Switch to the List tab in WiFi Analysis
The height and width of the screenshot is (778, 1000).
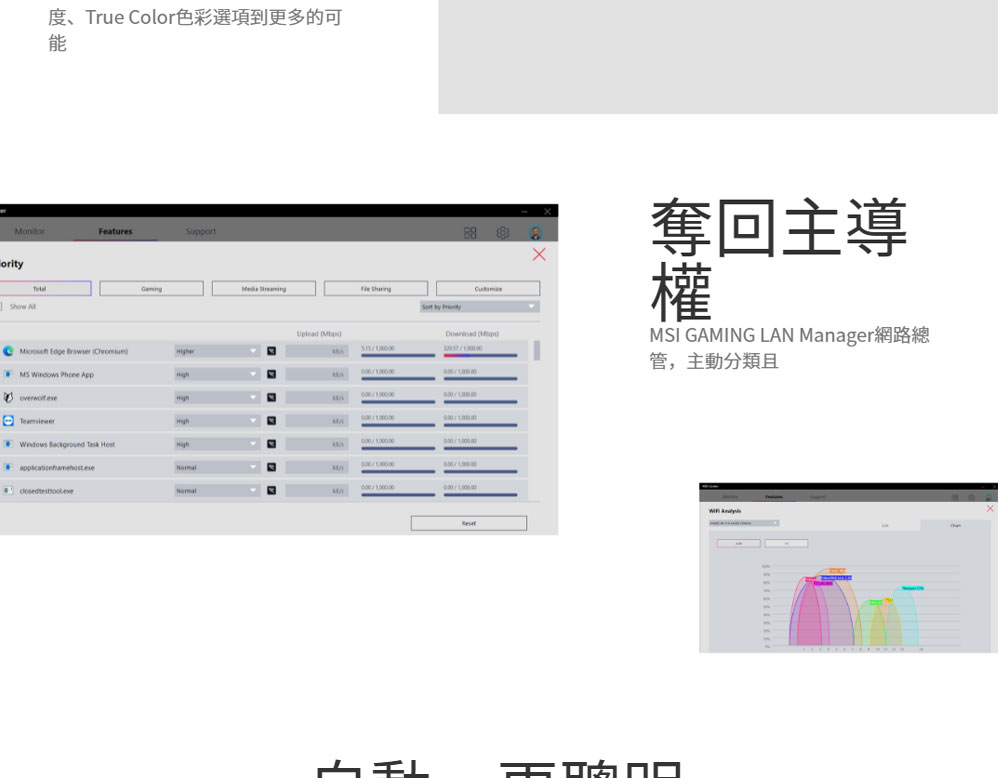point(885,525)
